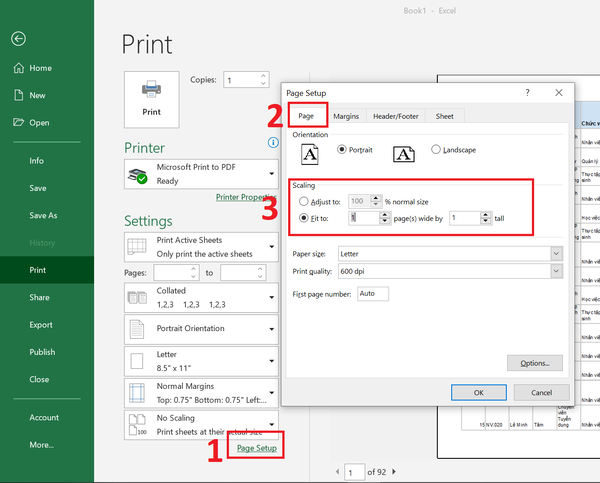The width and height of the screenshot is (600, 483).
Task: Increase pages wide value
Action: click(385, 215)
